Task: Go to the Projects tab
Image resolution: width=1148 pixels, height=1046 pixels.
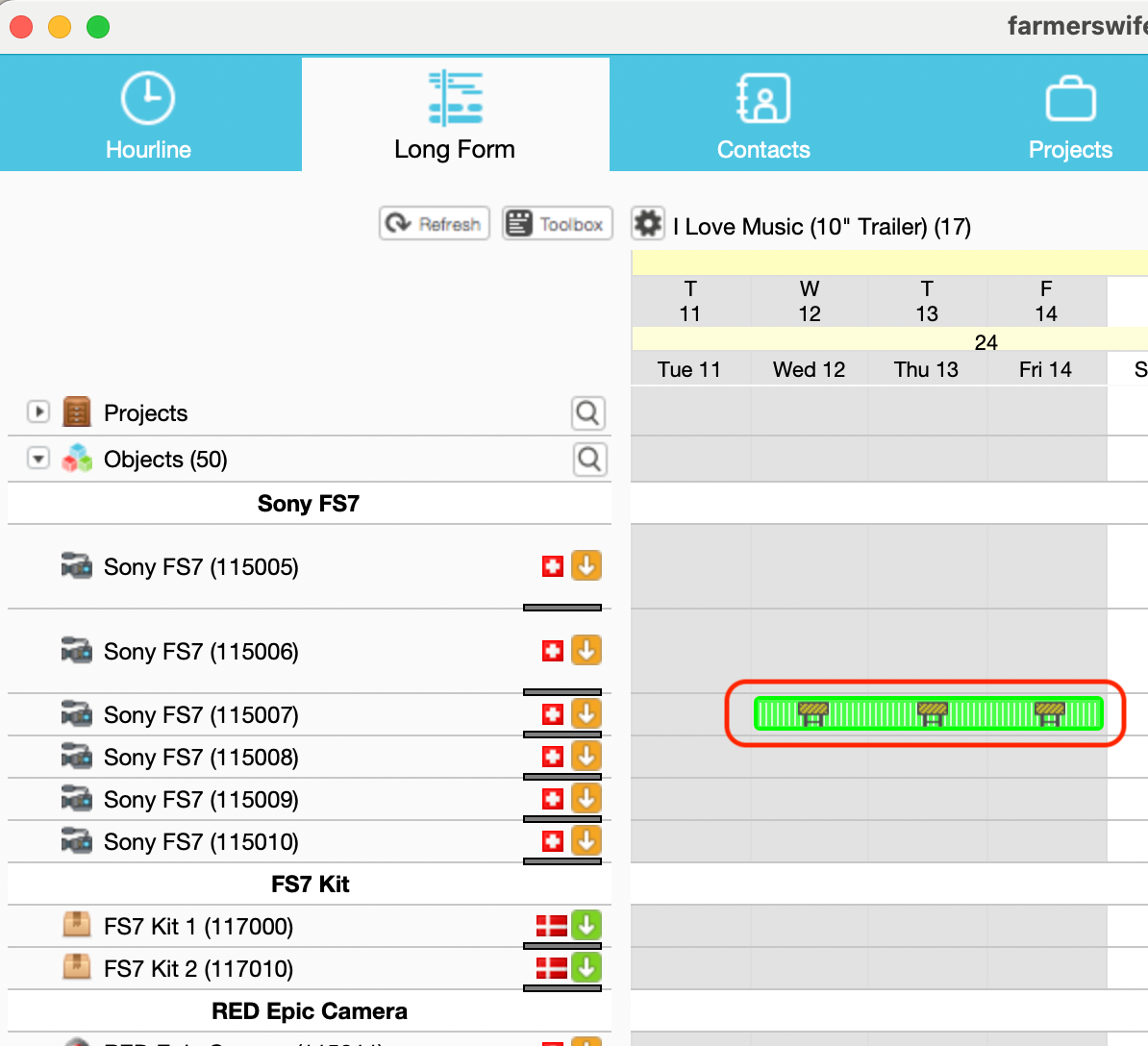Action: 1070,115
